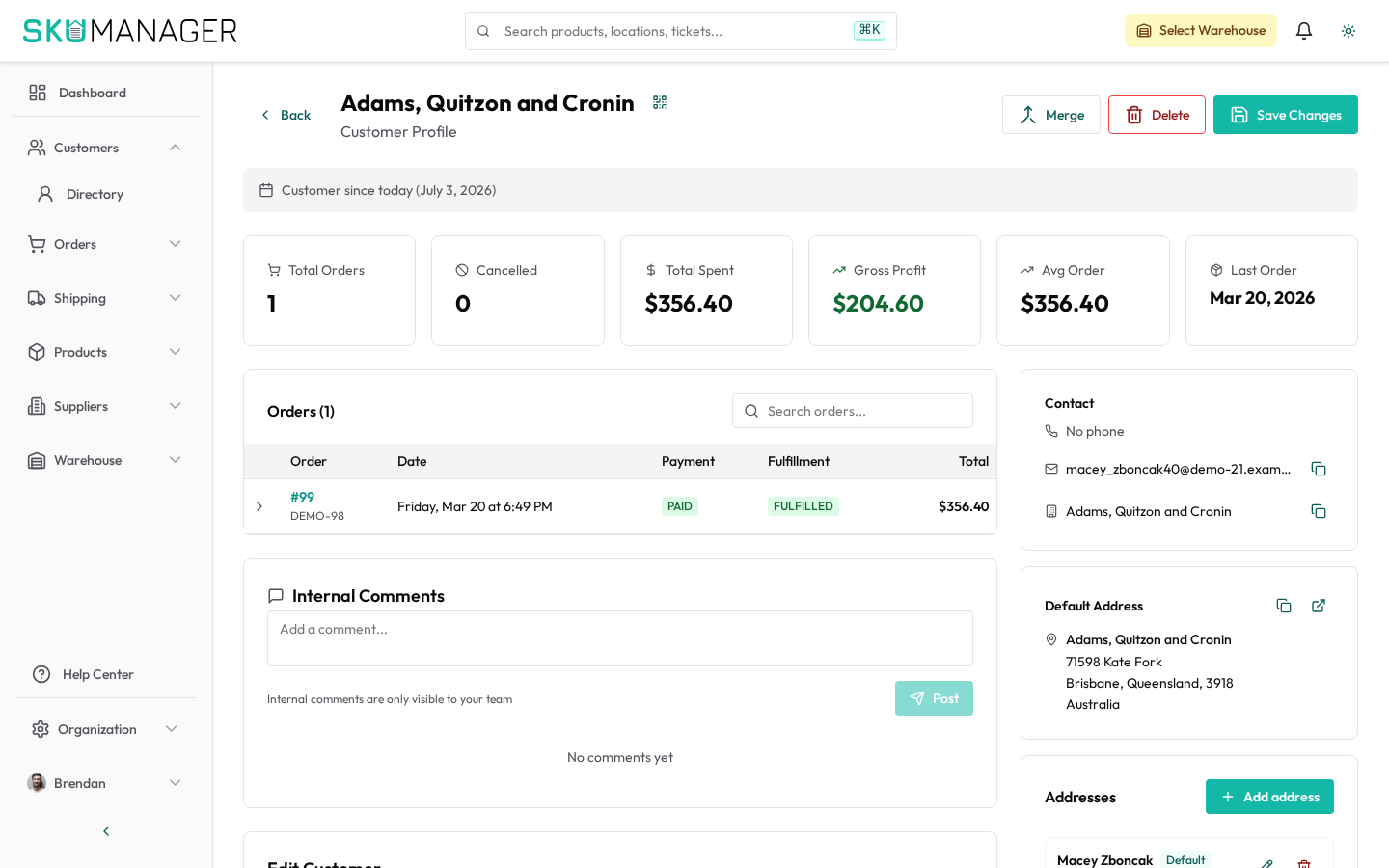Viewport: 1389px width, 868px height.
Task: Click the SKU Manager logo
Action: point(130,31)
